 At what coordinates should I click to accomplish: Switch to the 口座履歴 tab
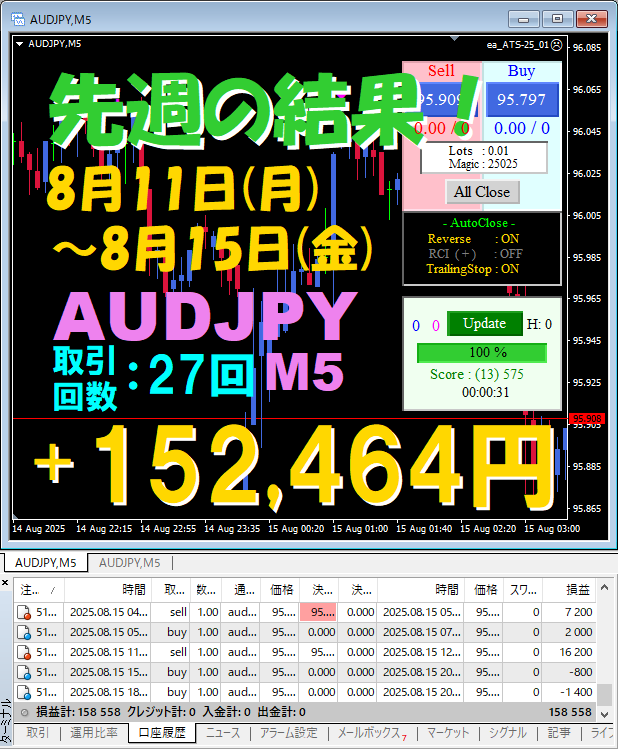tap(162, 733)
